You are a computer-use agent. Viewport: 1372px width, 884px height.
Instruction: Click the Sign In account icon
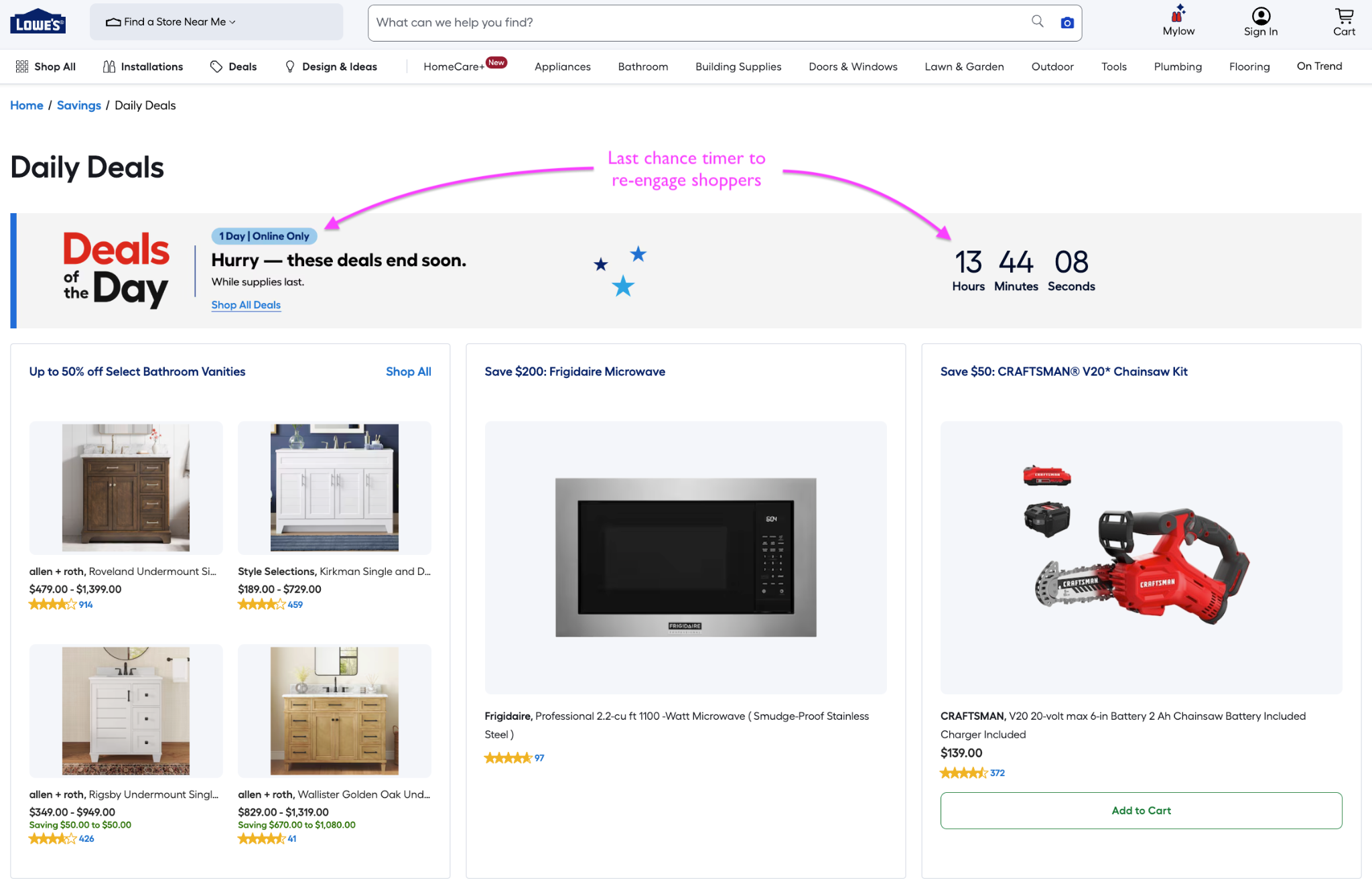click(1261, 21)
